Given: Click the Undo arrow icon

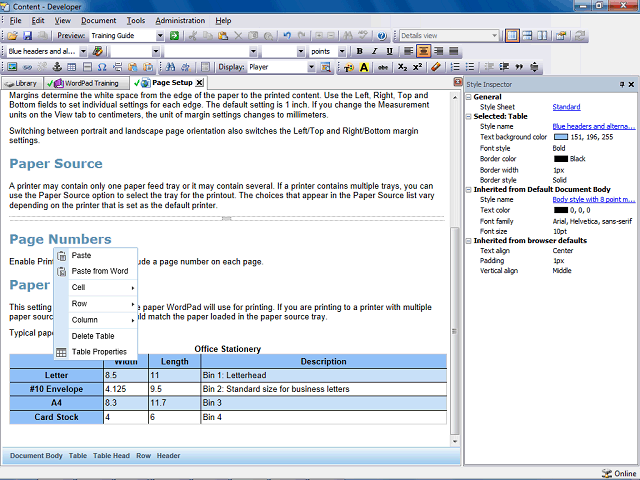Looking at the screenshot, I should tap(287, 36).
